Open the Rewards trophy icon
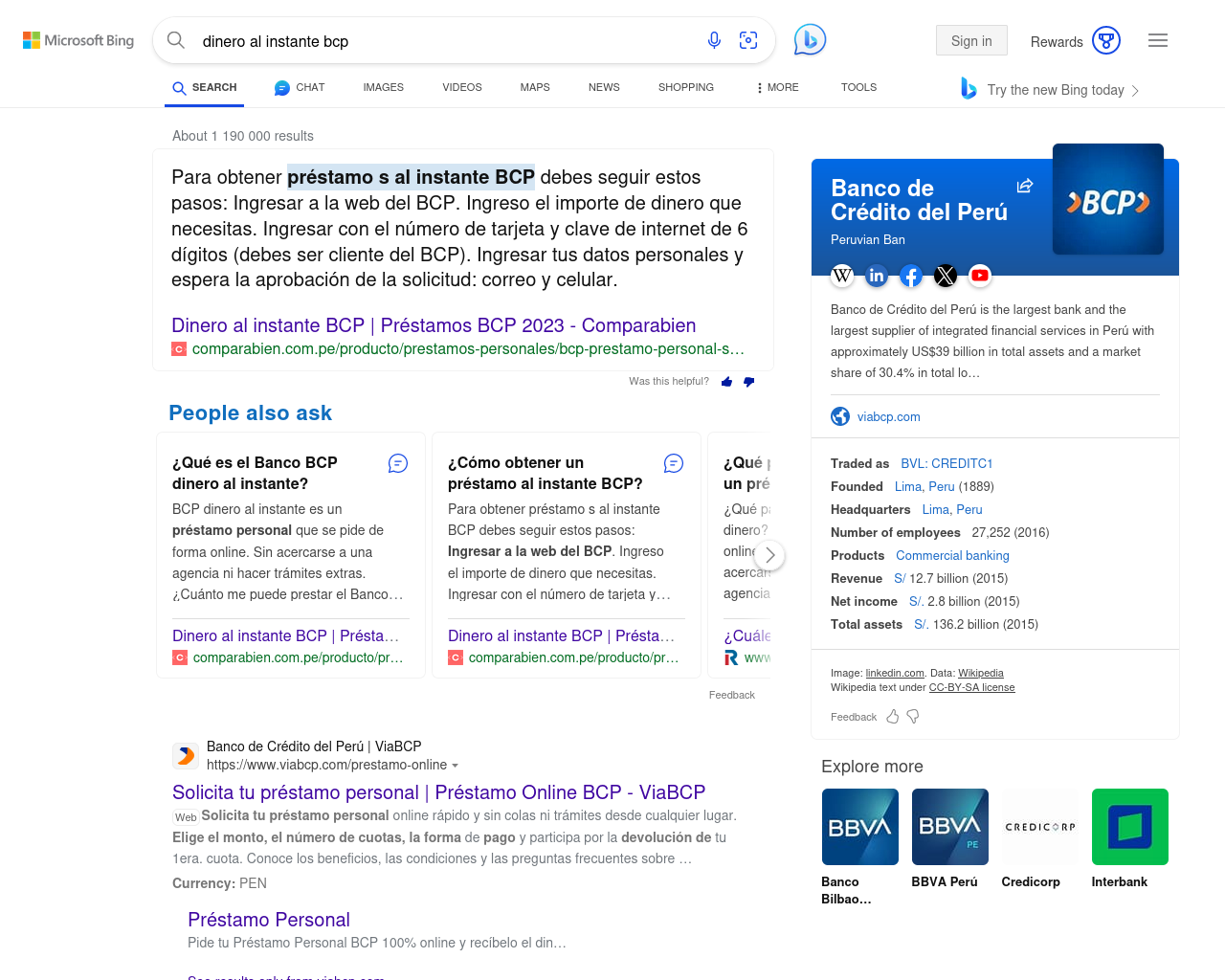This screenshot has width=1225, height=980. 1106,40
